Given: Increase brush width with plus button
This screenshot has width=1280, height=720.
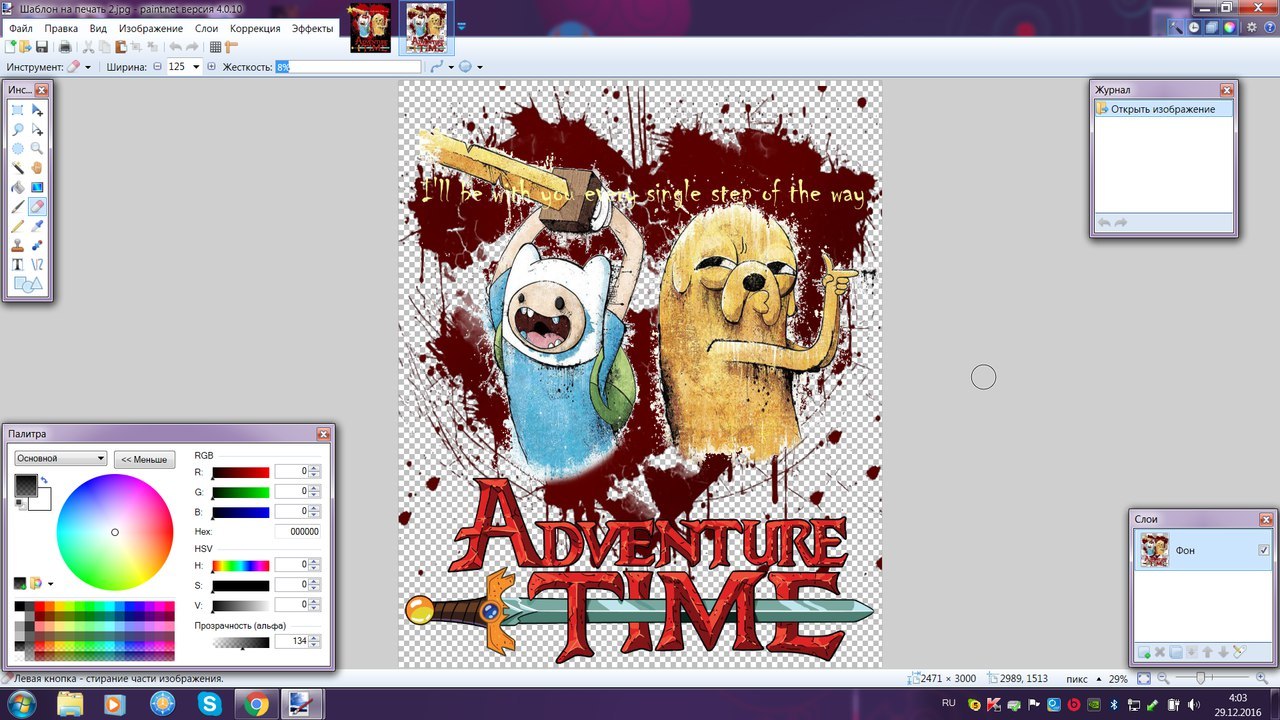Looking at the screenshot, I should coord(211,67).
